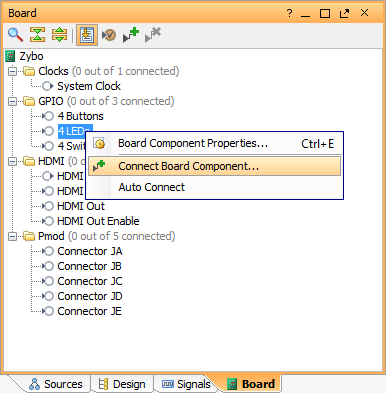Choose Connect Board Component menu entry
This screenshot has width=386, height=393.
(x=215, y=166)
